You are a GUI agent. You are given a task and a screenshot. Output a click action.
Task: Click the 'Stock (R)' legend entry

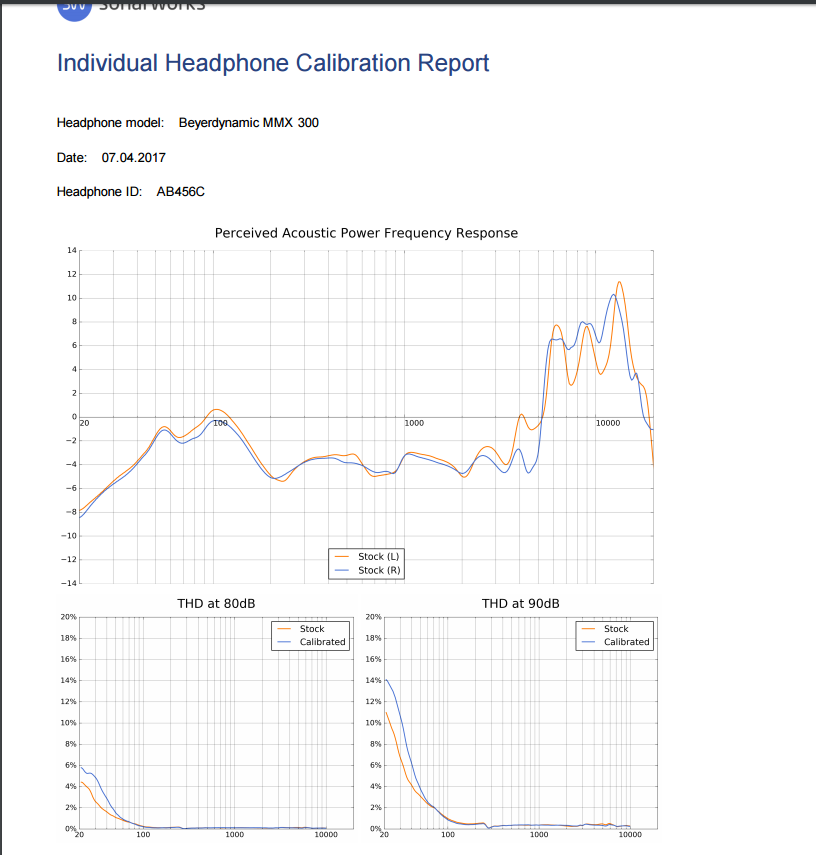click(379, 570)
